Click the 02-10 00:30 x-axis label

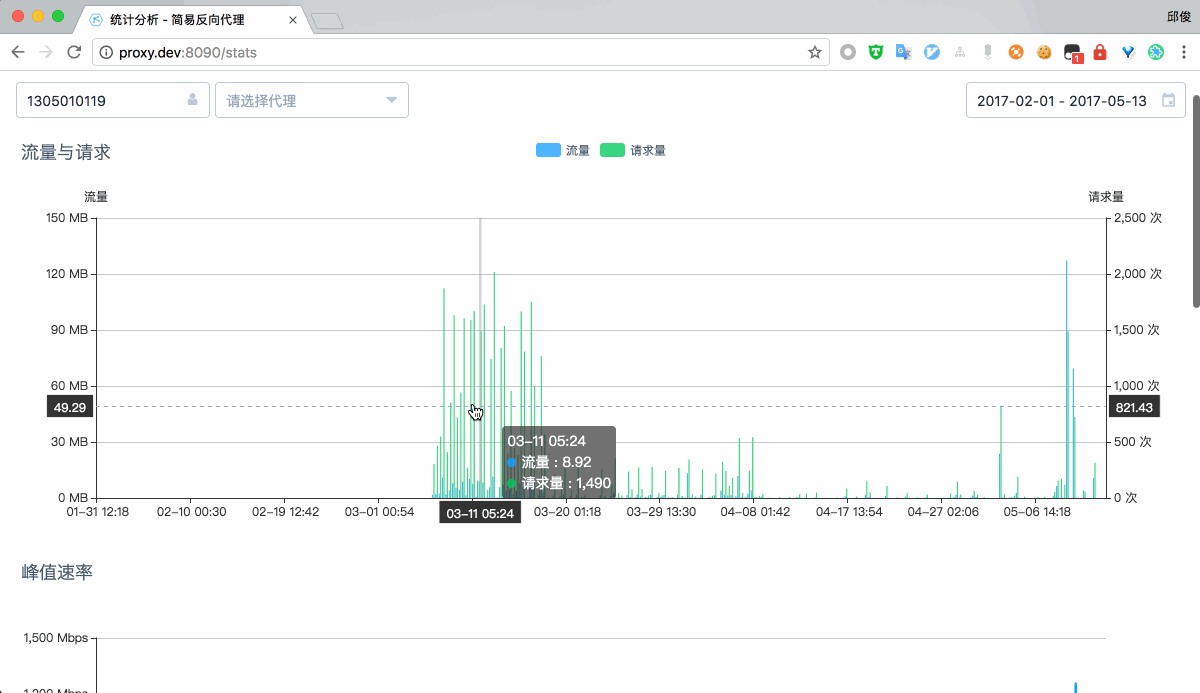point(191,512)
